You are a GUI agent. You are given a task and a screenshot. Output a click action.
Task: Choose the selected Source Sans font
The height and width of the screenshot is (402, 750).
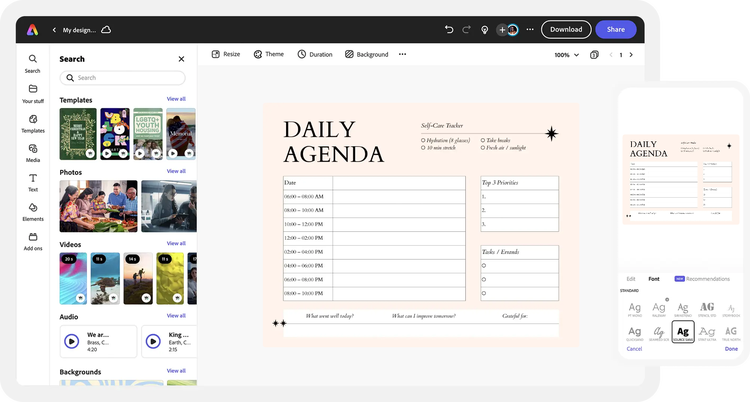[x=683, y=332]
